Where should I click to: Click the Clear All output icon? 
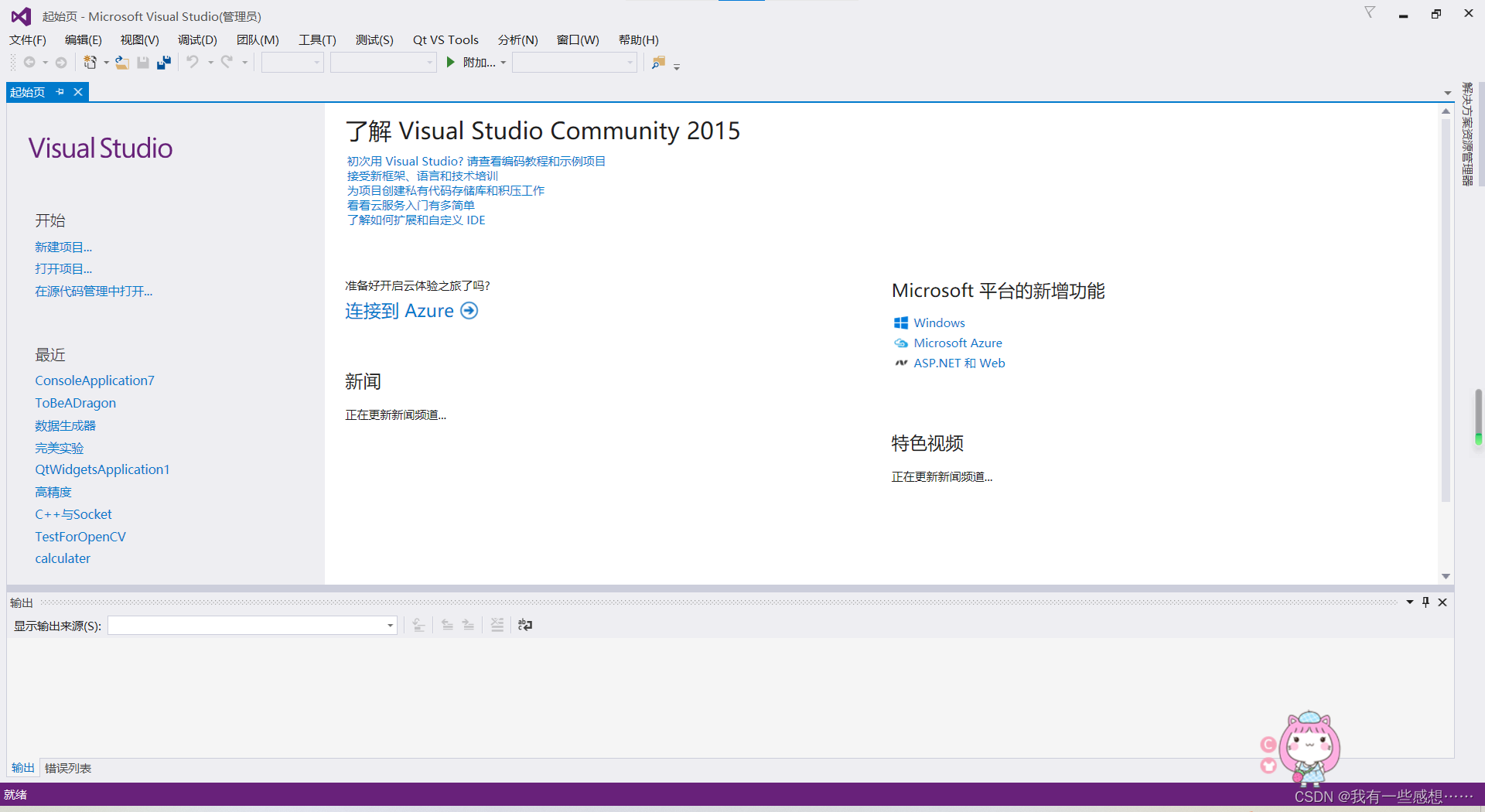pos(497,625)
